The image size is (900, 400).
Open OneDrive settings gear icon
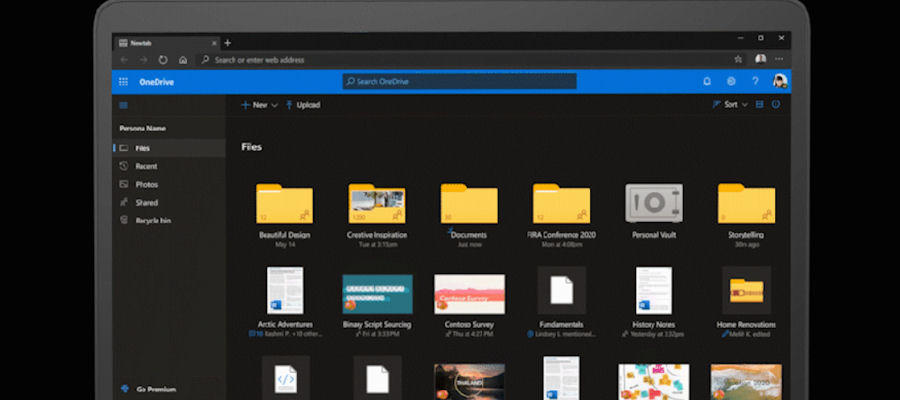point(731,81)
